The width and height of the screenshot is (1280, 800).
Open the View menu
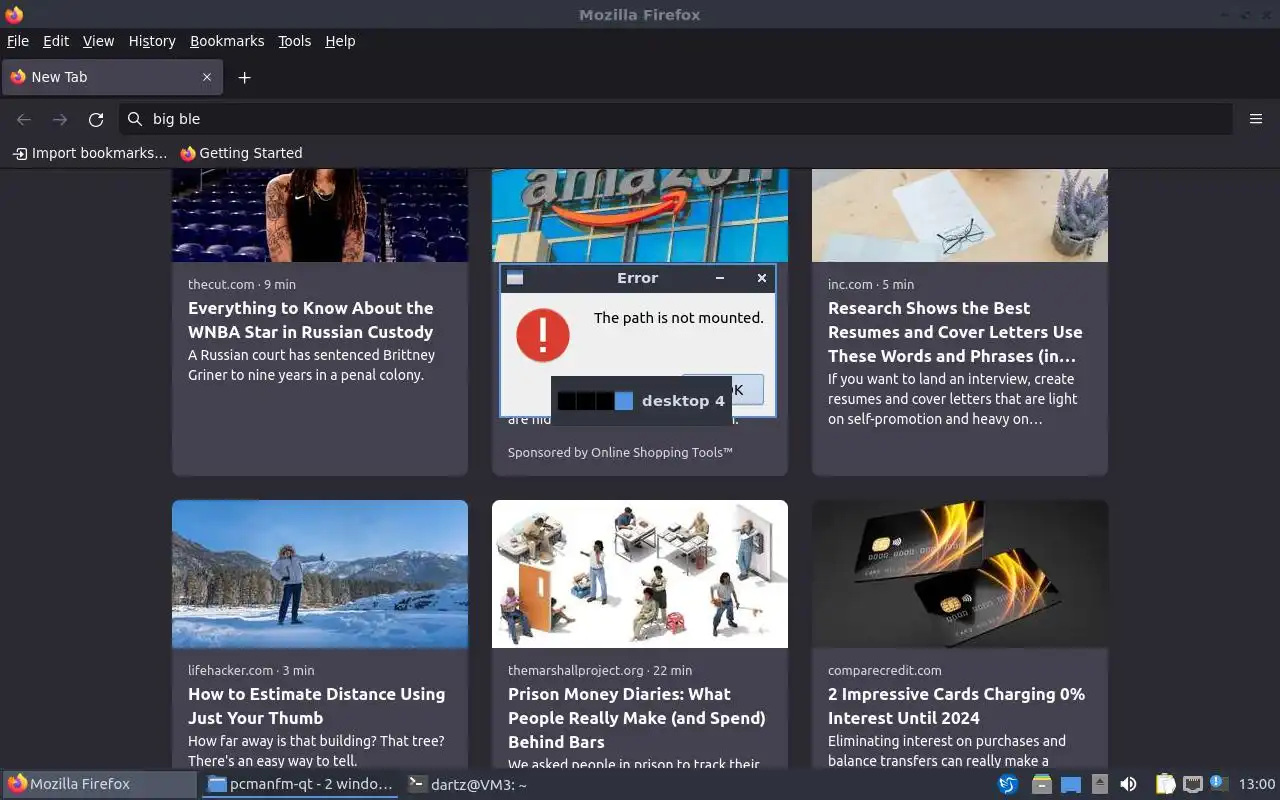(x=98, y=41)
